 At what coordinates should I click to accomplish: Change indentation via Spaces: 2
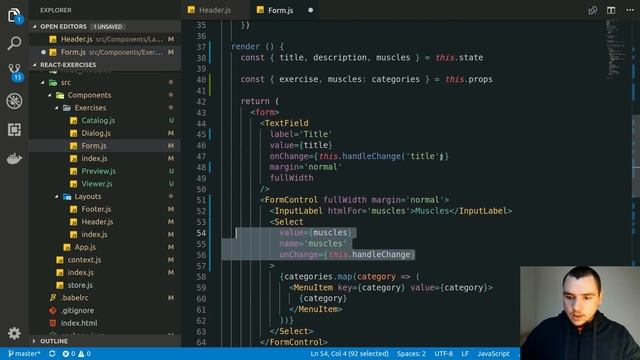point(411,353)
